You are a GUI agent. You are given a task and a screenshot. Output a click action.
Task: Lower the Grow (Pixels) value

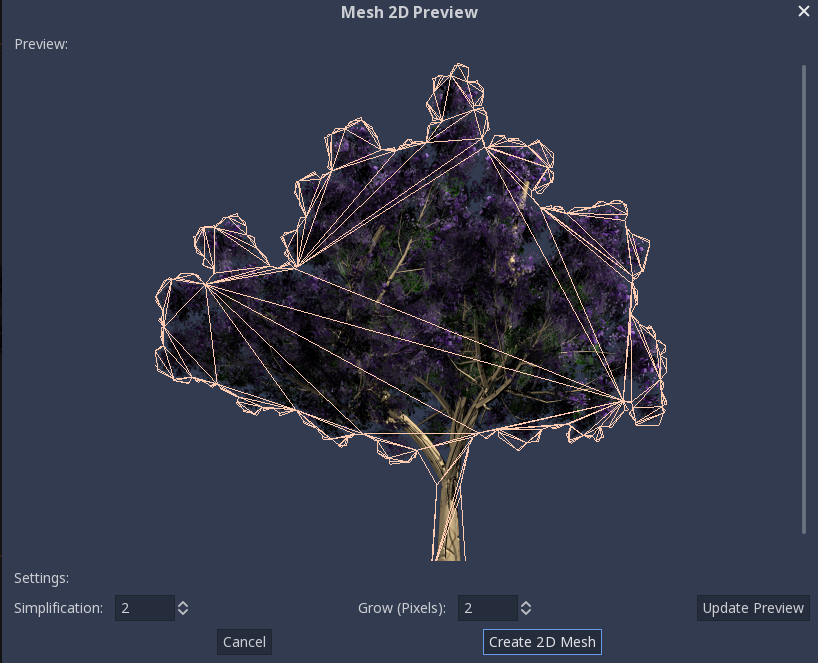pyautogui.click(x=525, y=612)
